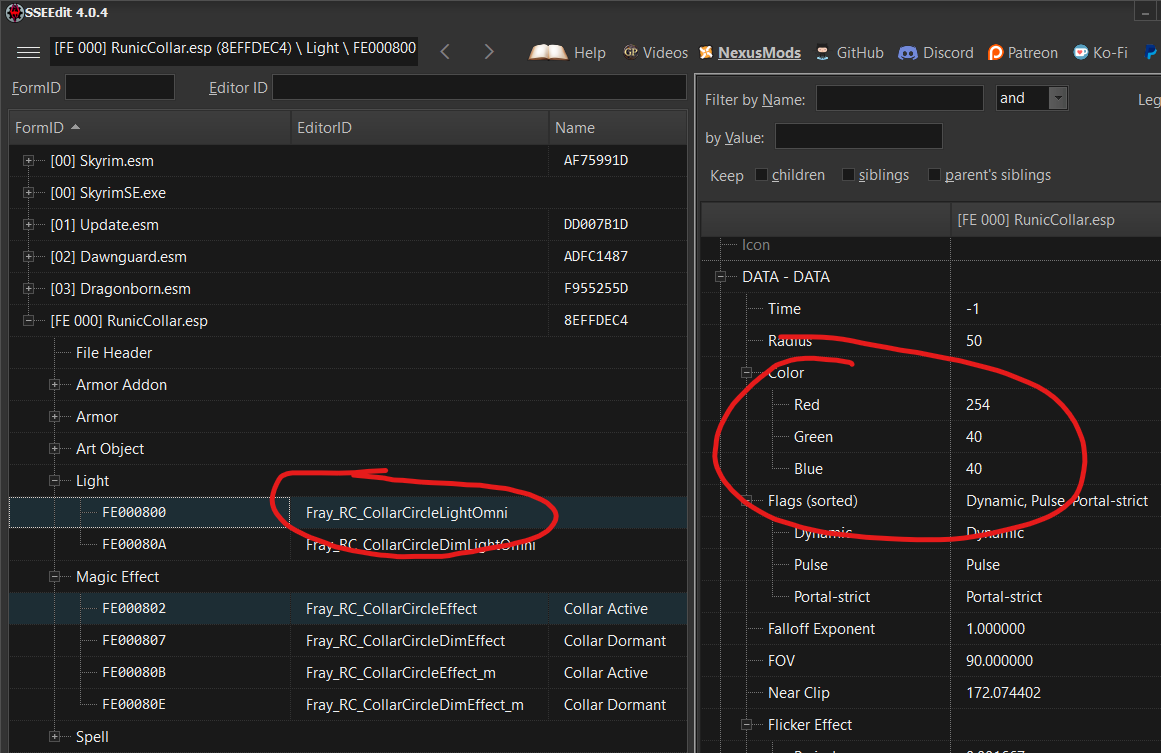Open the Ko-Fi link
The image size is (1161, 753).
[x=1108, y=53]
